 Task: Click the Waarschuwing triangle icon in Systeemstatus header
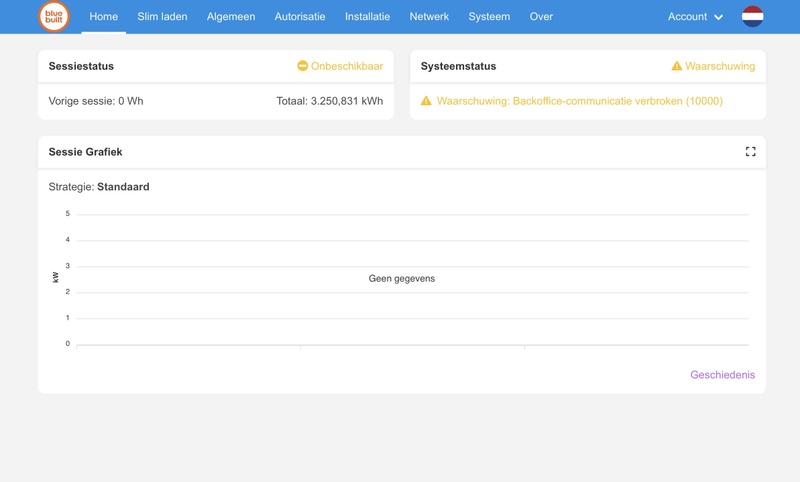[677, 66]
